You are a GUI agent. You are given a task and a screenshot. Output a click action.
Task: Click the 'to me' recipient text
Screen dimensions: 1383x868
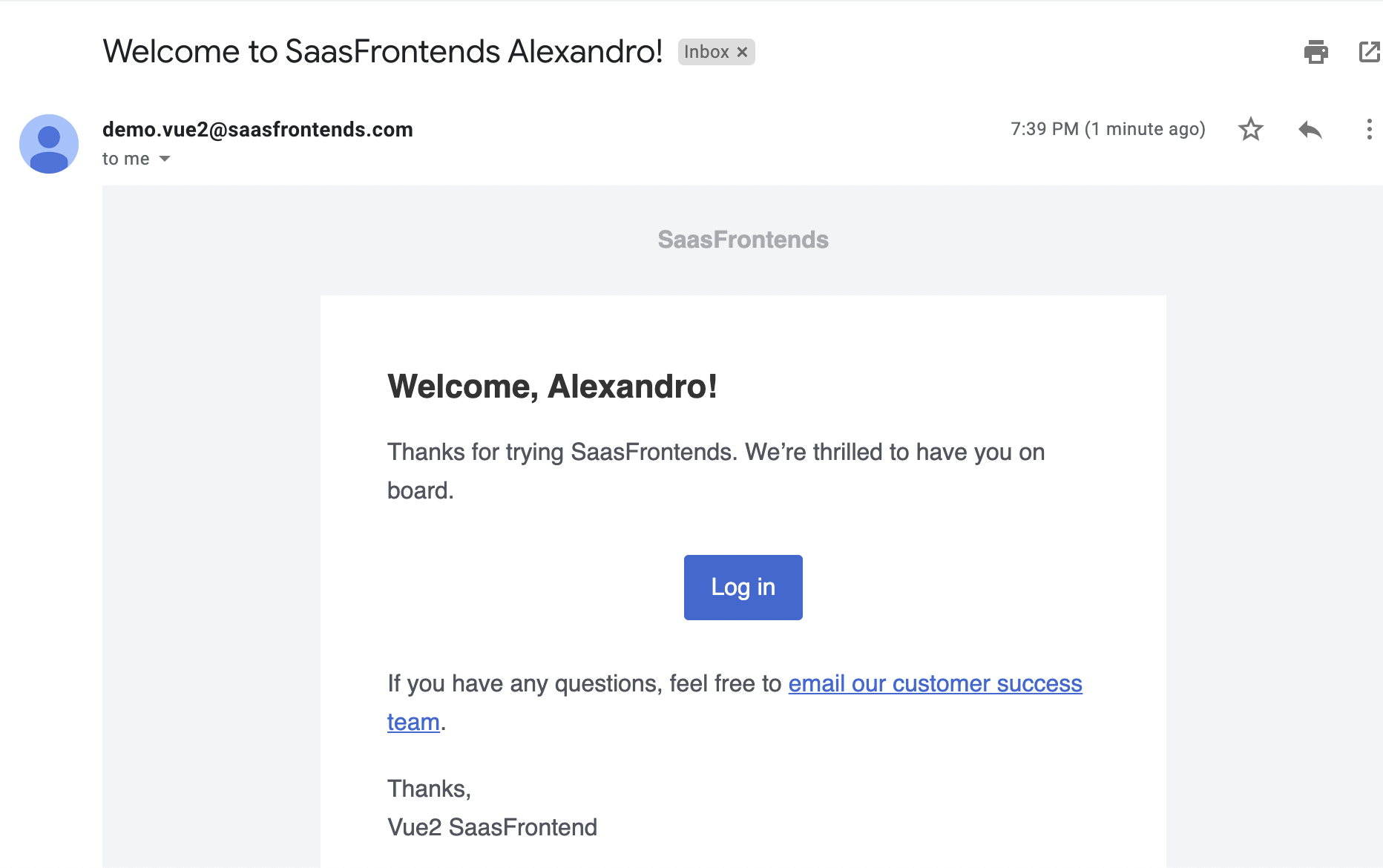click(125, 159)
